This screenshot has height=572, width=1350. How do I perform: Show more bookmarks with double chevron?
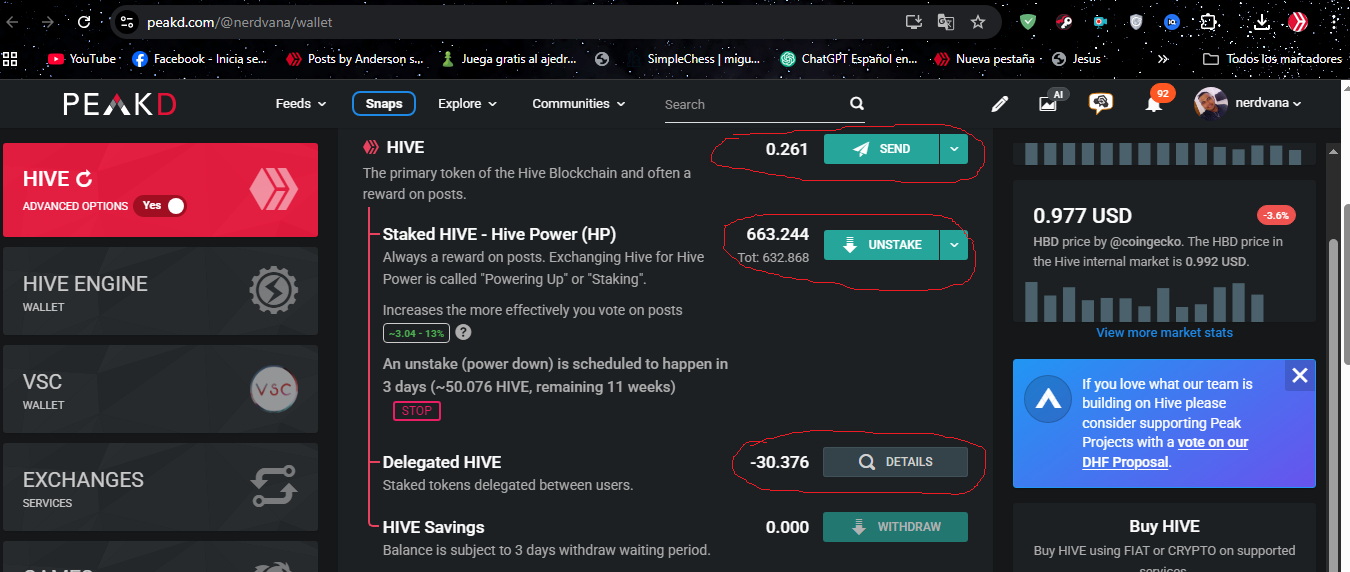point(1163,59)
